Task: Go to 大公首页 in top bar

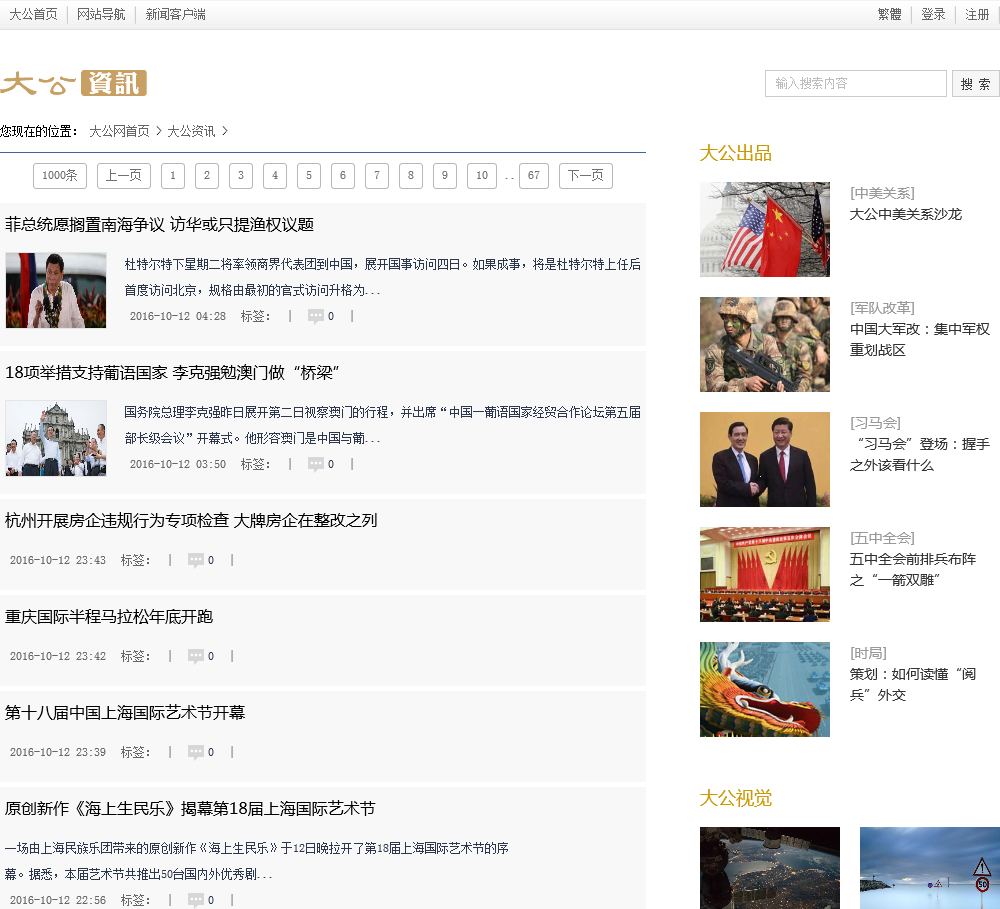Action: click(x=33, y=14)
